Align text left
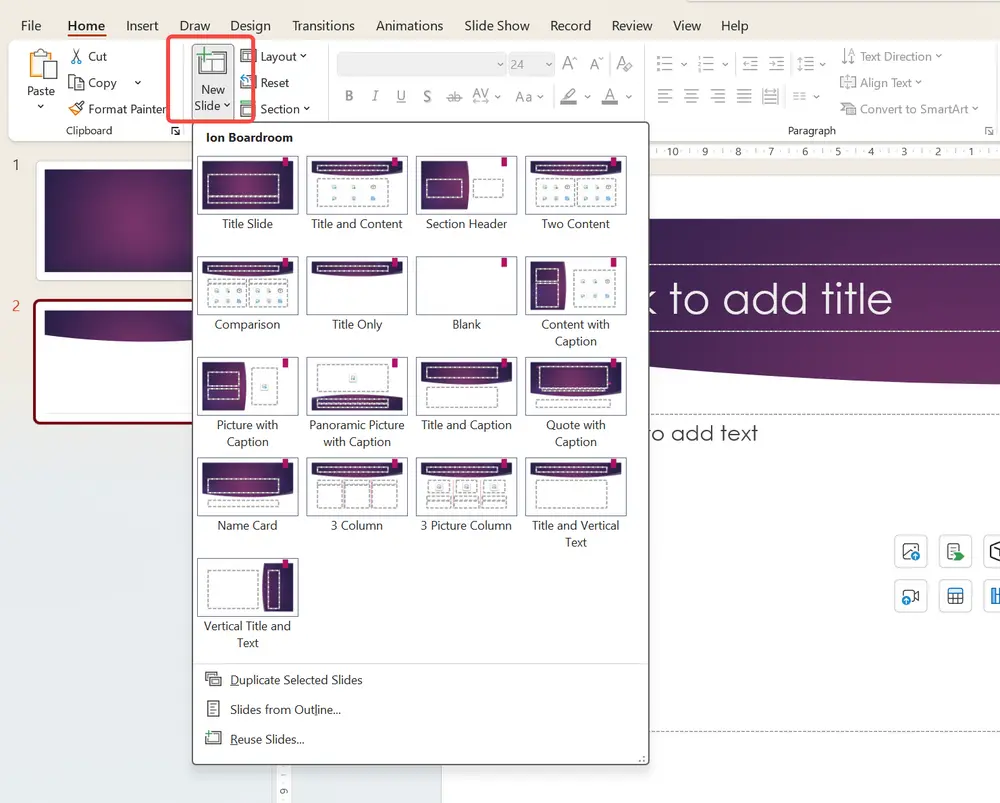This screenshot has width=1000, height=803. pos(665,96)
